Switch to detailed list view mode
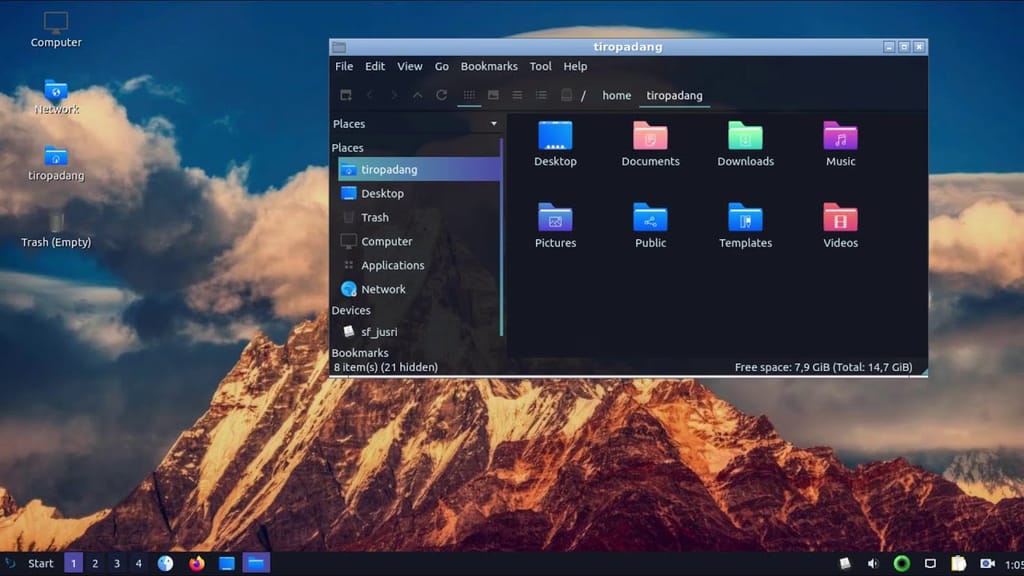Image resolution: width=1024 pixels, height=576 pixels. coord(541,95)
